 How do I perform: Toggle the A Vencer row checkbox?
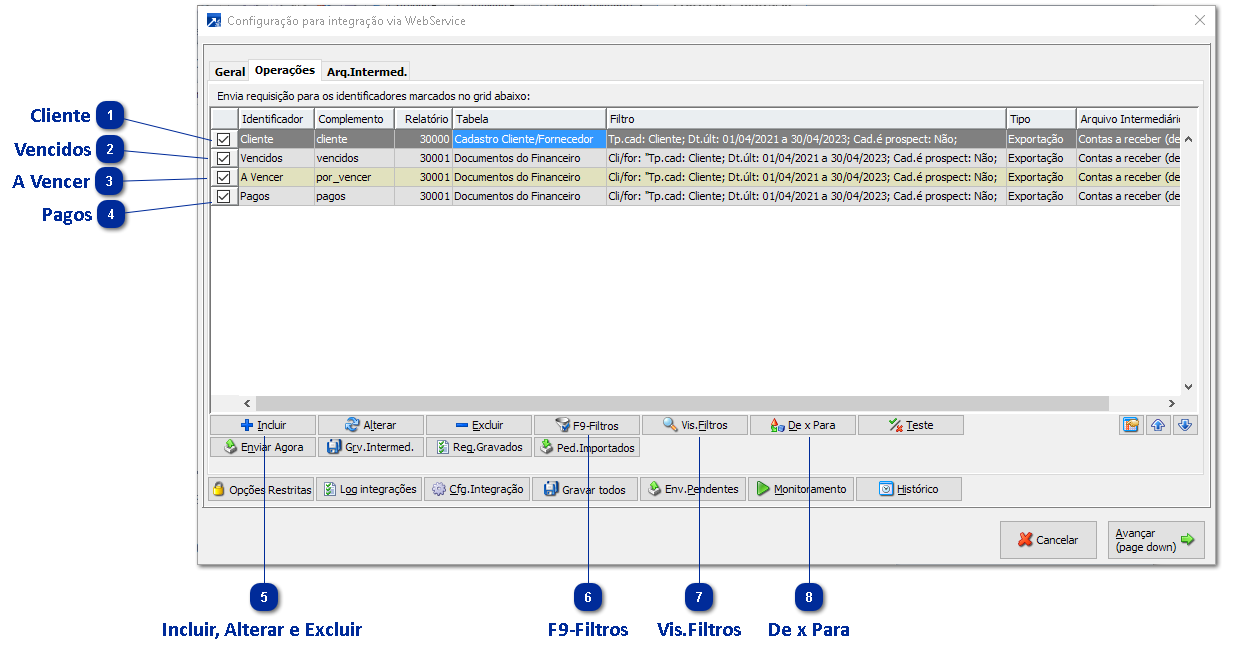pyautogui.click(x=224, y=177)
